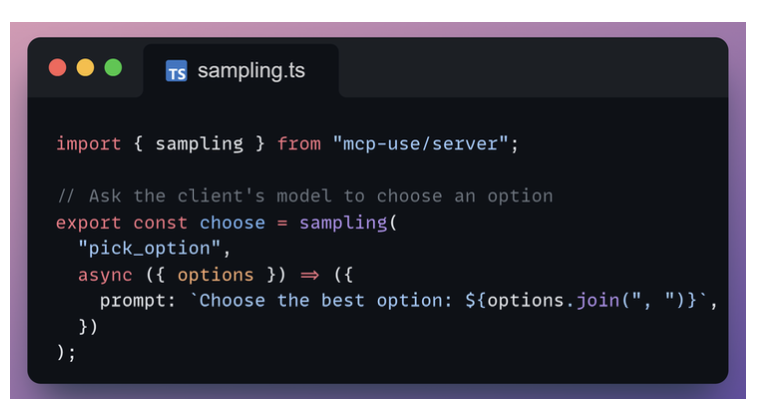Click the export keyword
Viewport: 758px width, 404px height.
[88, 222]
